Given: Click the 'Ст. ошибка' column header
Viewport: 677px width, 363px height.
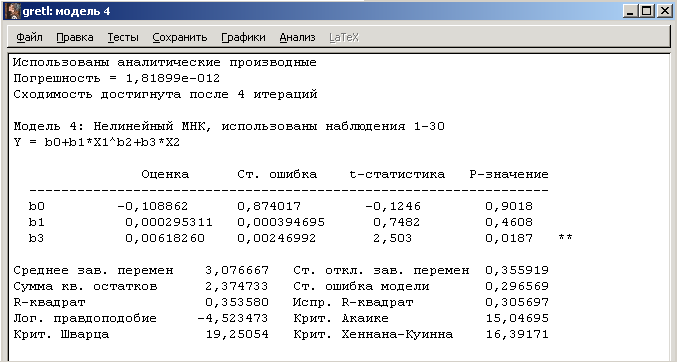Looking at the screenshot, I should click(277, 174).
